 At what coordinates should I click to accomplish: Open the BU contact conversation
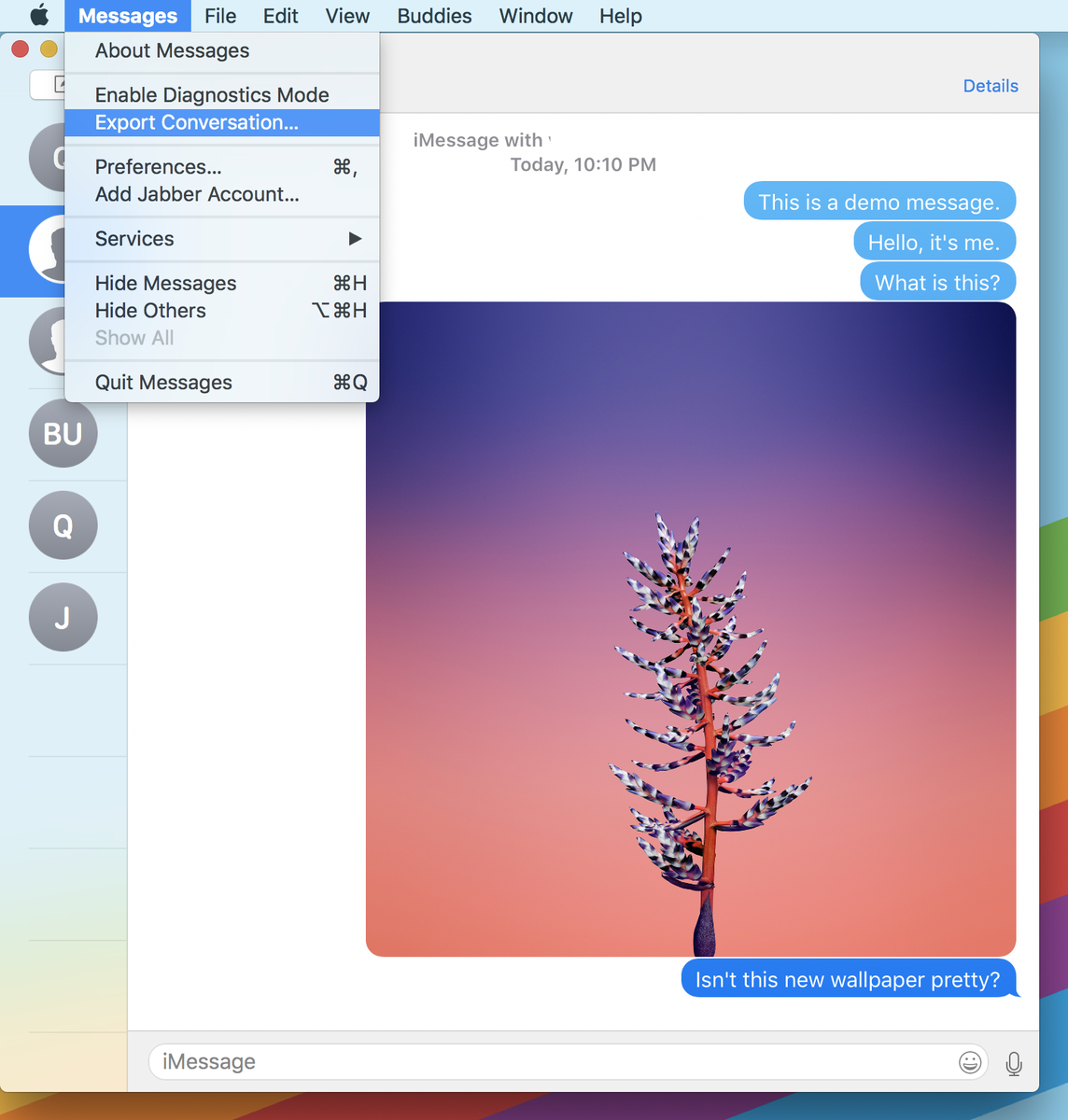pos(63,433)
